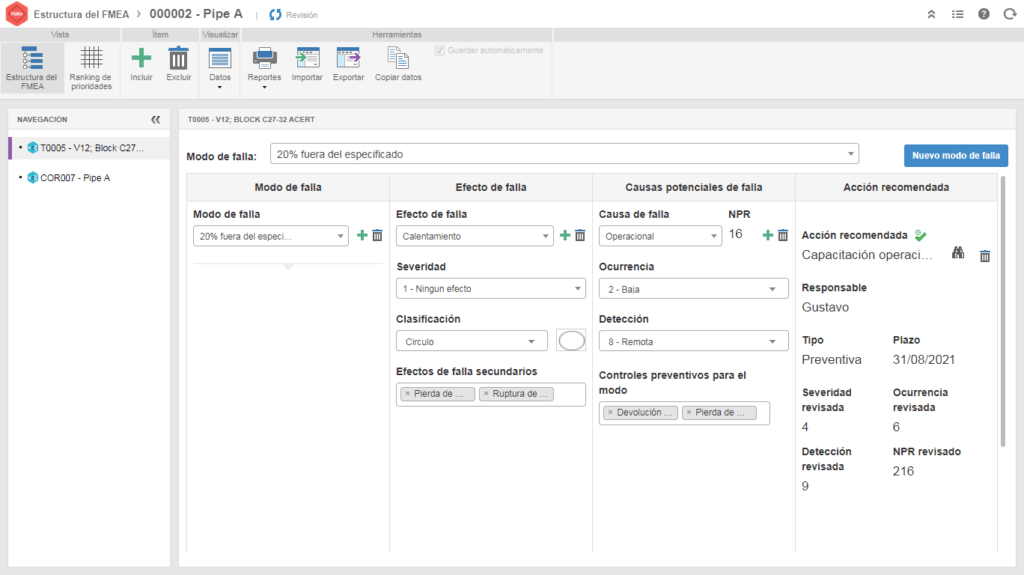Screen dimensions: 1024x575
Task: Click the Circulo classification symbol swatch
Action: click(x=571, y=341)
